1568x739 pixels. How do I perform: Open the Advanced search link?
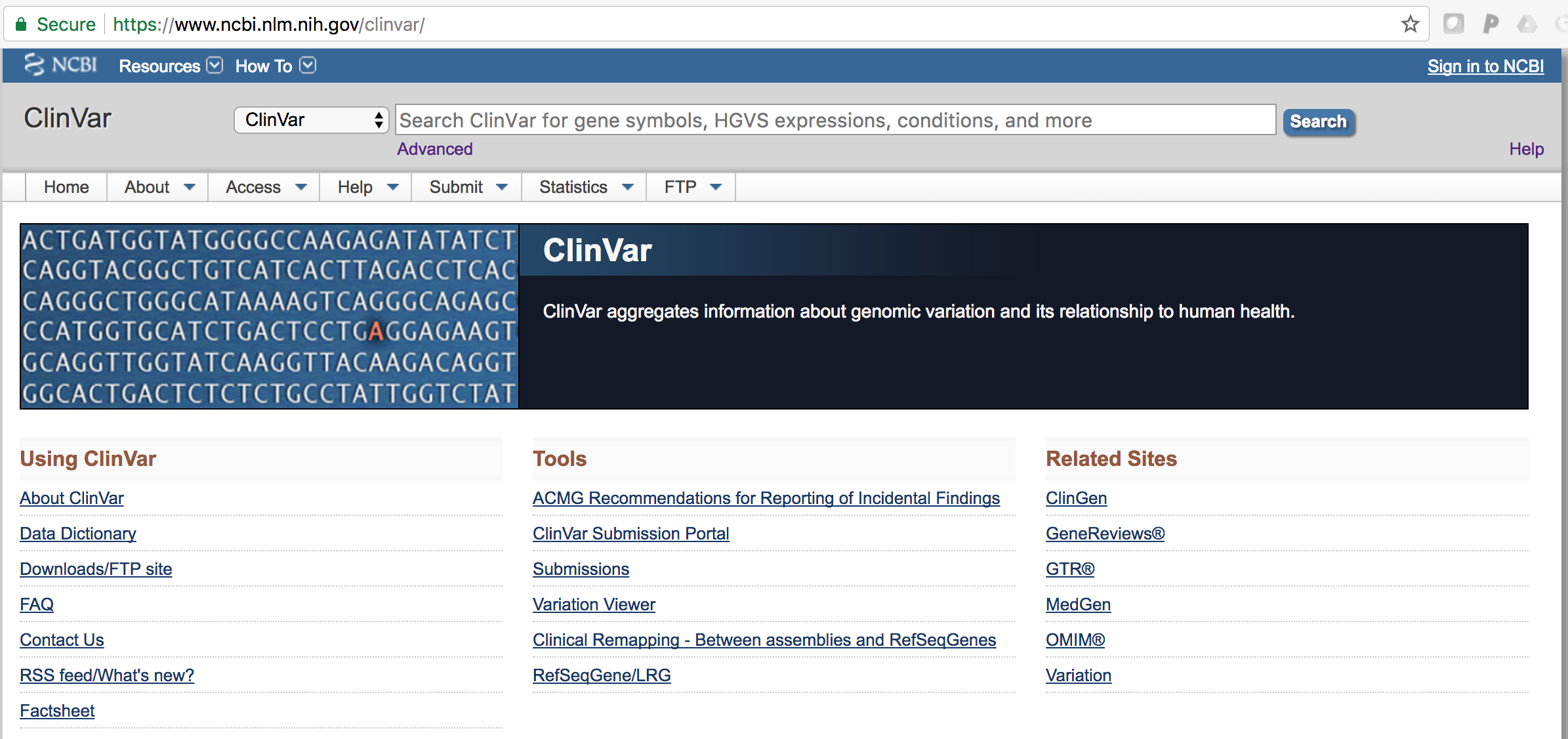point(434,149)
